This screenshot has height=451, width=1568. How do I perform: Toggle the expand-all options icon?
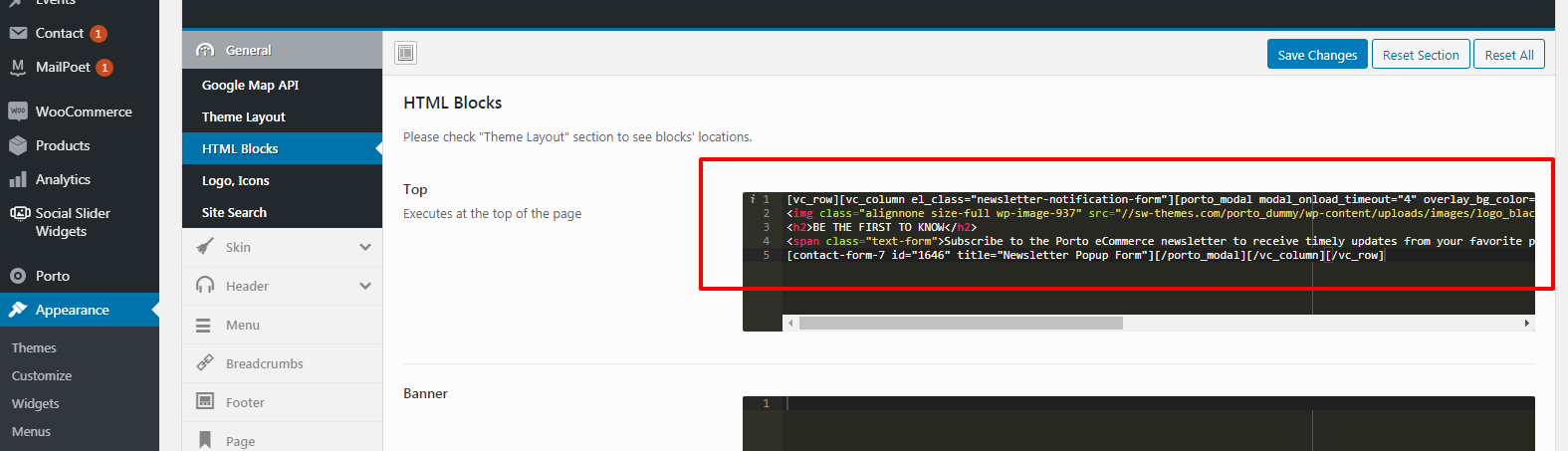point(406,53)
